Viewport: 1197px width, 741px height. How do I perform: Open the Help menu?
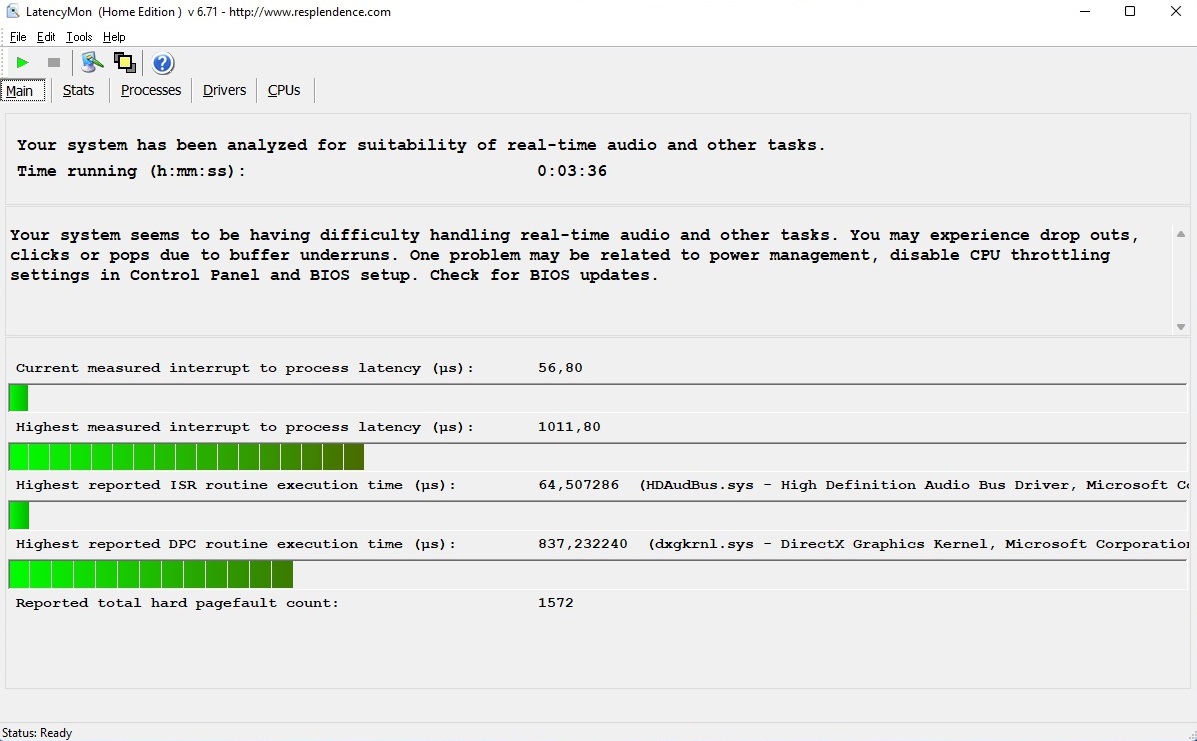pyautogui.click(x=114, y=37)
